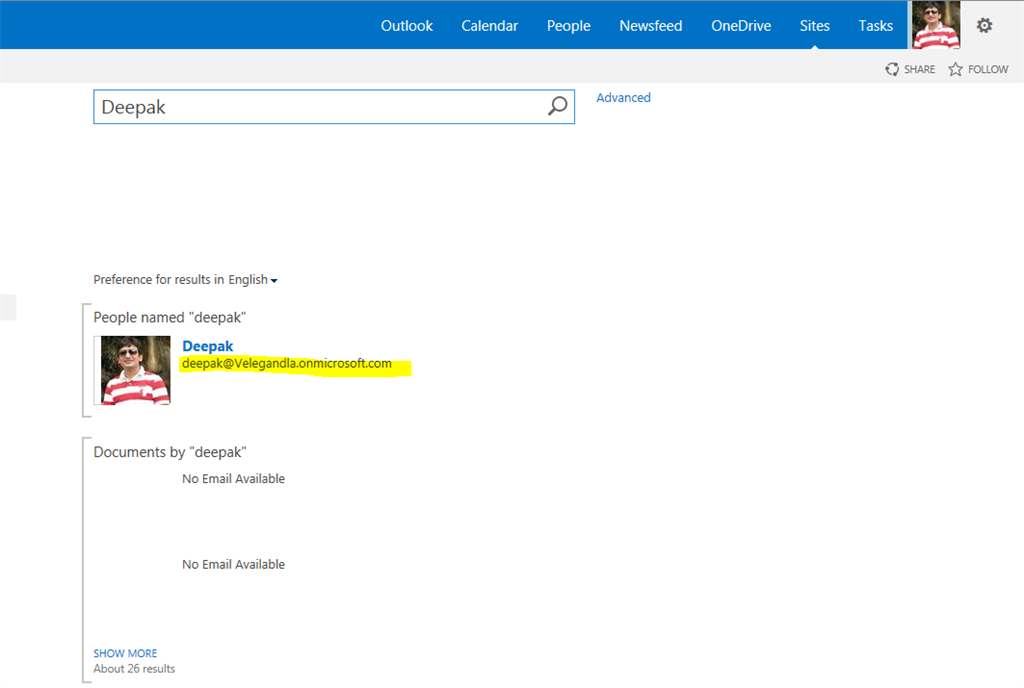
Task: Open Outlook from the top navigation
Action: (407, 26)
